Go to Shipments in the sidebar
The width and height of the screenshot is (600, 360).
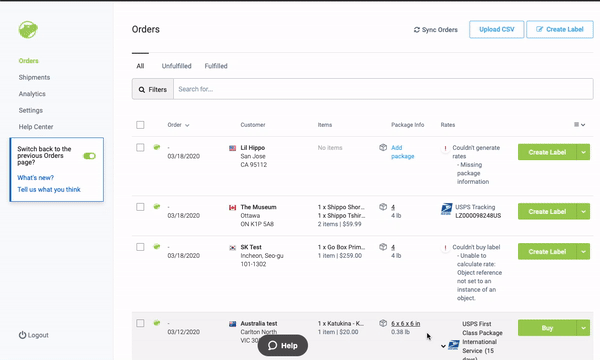click(34, 77)
